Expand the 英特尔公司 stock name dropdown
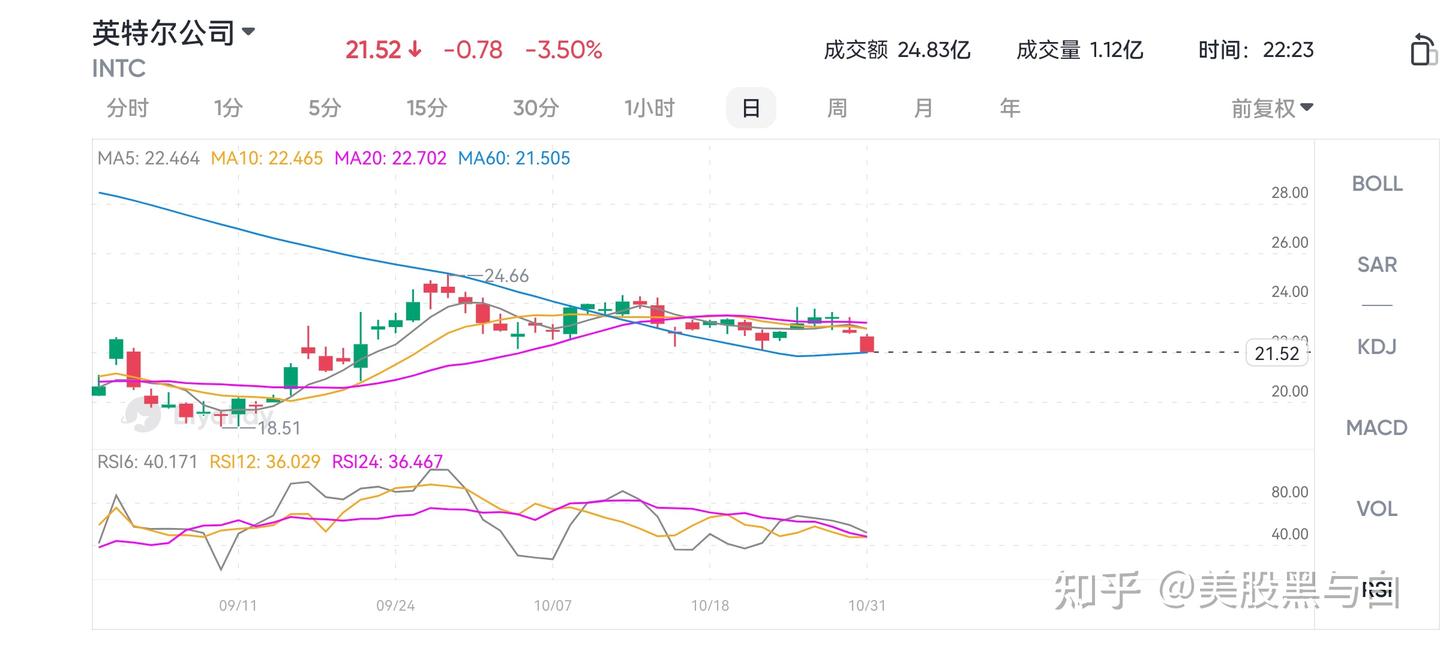1440x648 pixels. pyautogui.click(x=249, y=32)
